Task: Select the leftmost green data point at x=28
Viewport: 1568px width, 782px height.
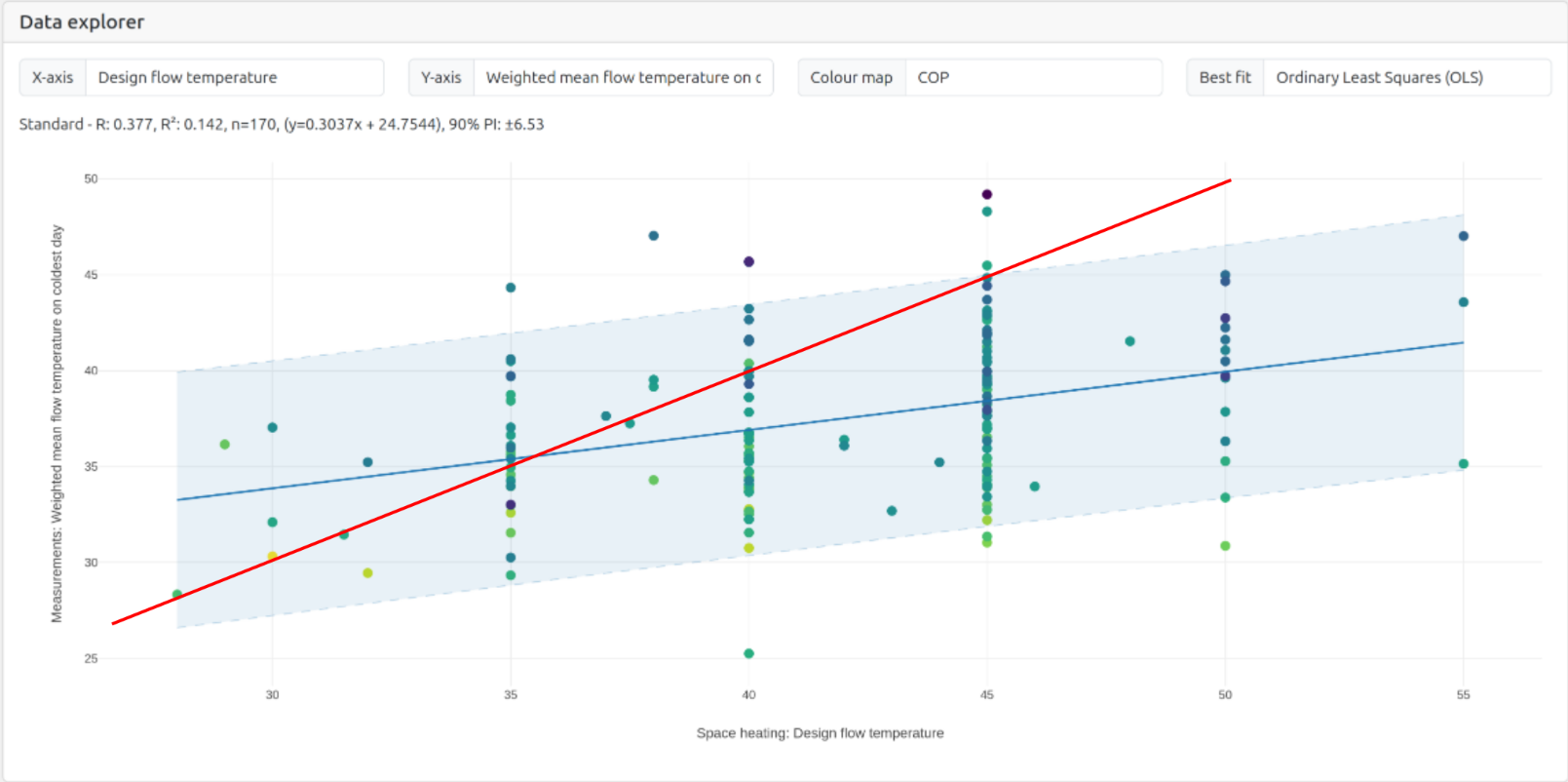Action: click(176, 594)
